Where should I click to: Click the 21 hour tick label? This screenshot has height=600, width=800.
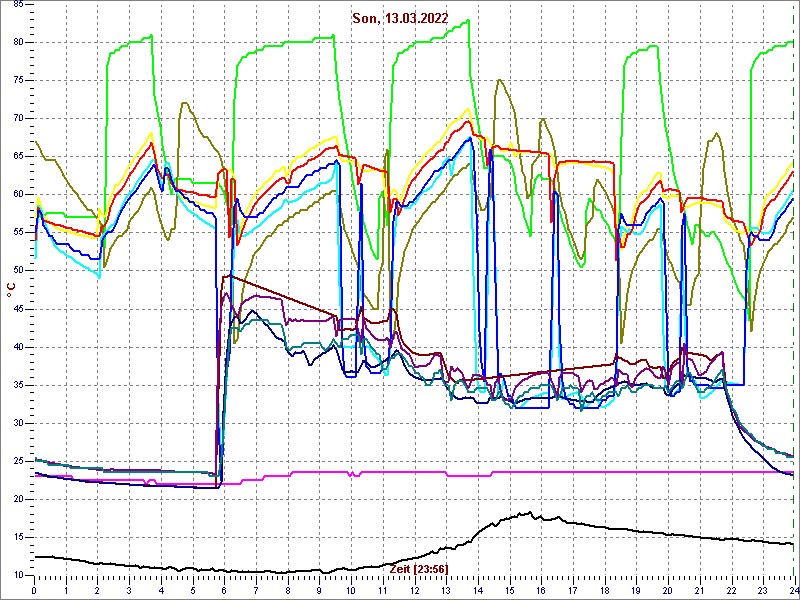click(699, 590)
